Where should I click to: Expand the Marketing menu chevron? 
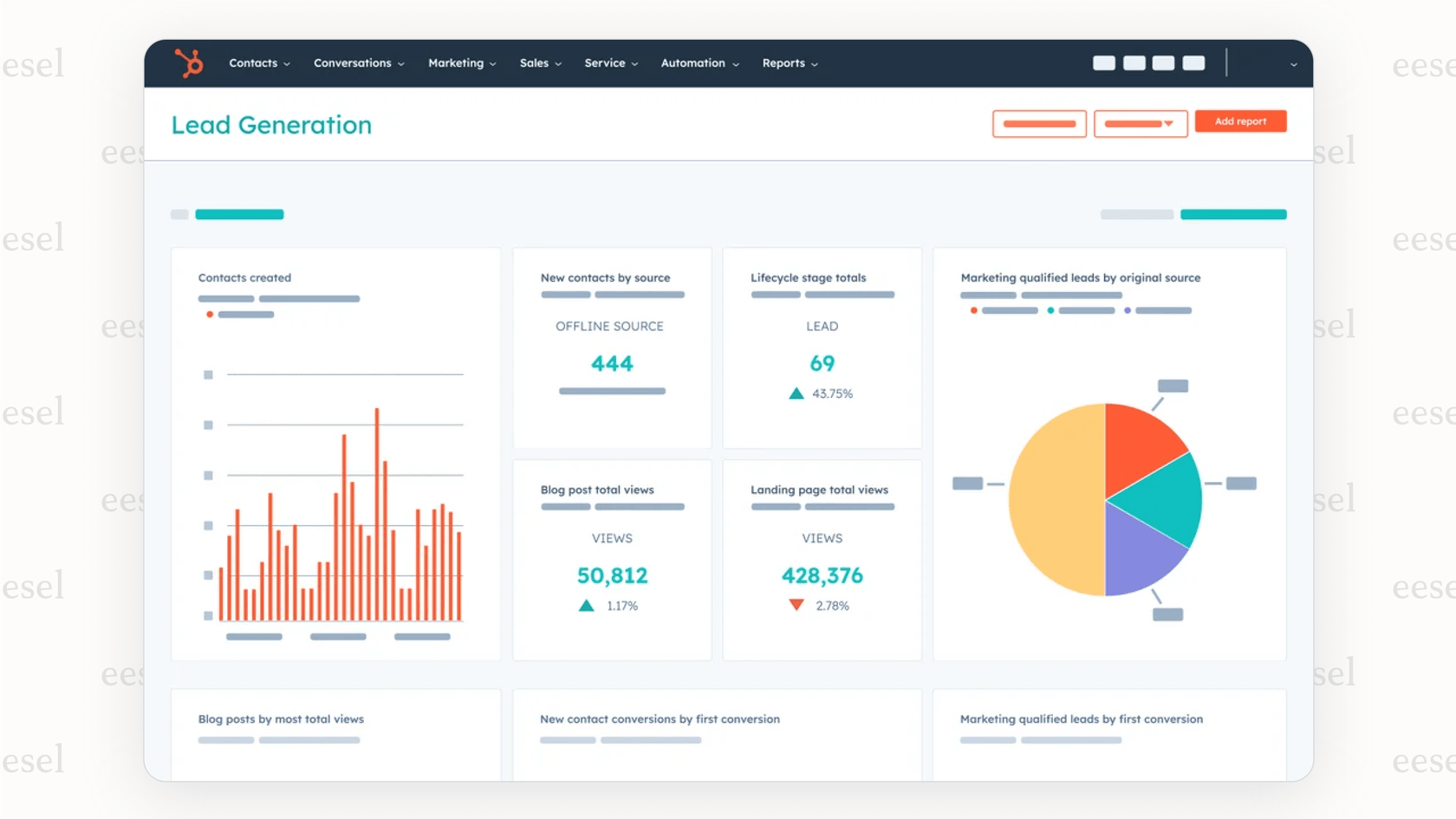(x=492, y=63)
